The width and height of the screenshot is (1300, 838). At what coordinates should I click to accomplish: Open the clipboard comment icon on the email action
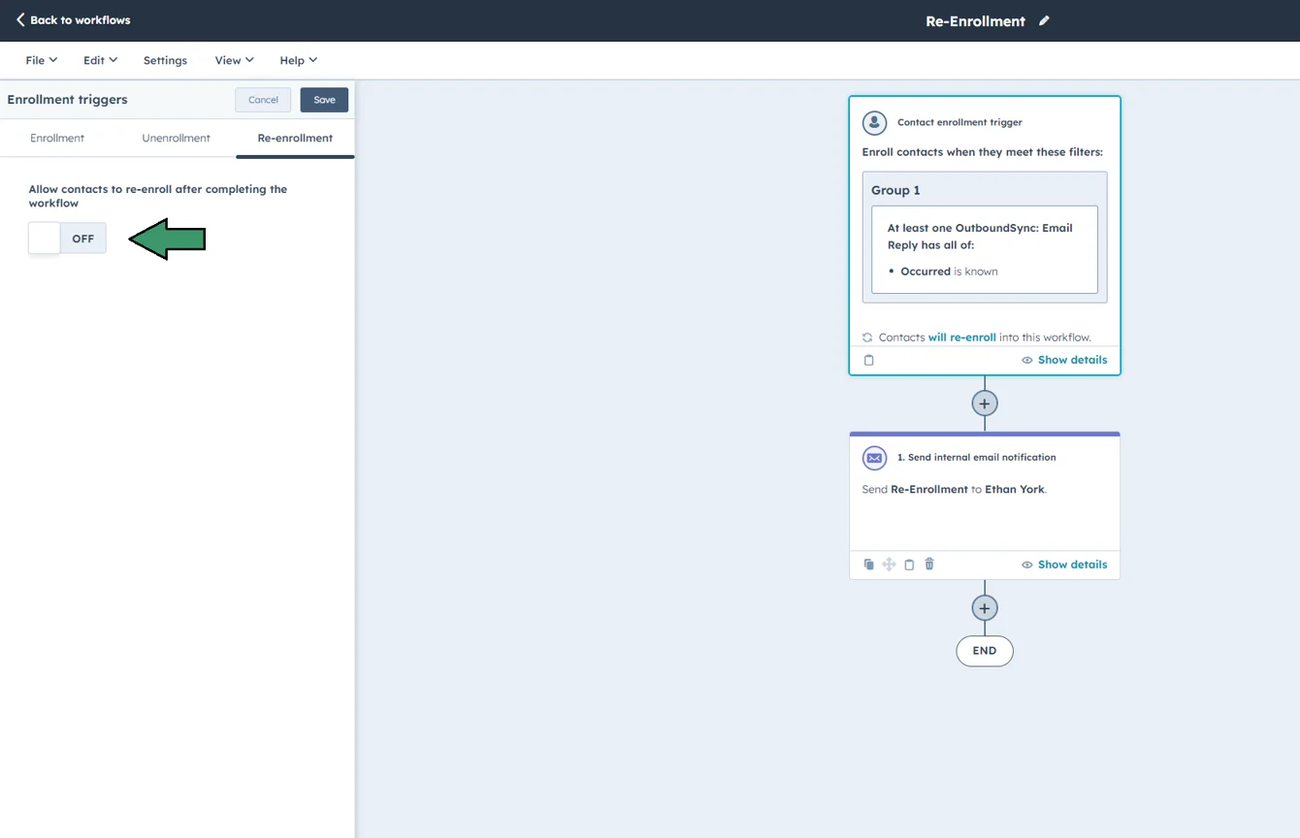click(909, 564)
